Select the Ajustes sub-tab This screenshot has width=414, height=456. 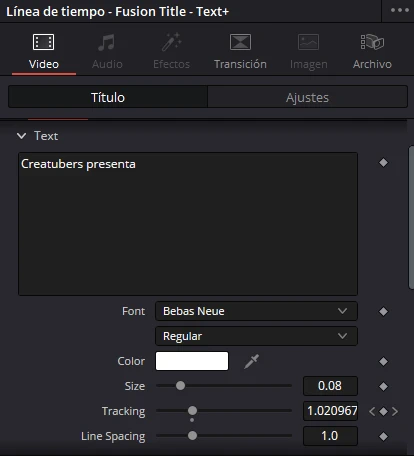click(307, 97)
